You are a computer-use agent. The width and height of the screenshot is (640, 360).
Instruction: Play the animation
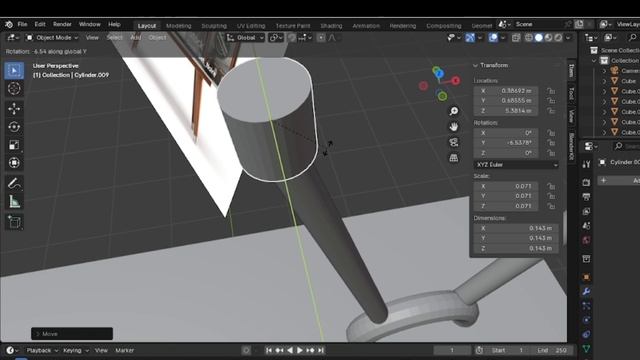click(300, 350)
